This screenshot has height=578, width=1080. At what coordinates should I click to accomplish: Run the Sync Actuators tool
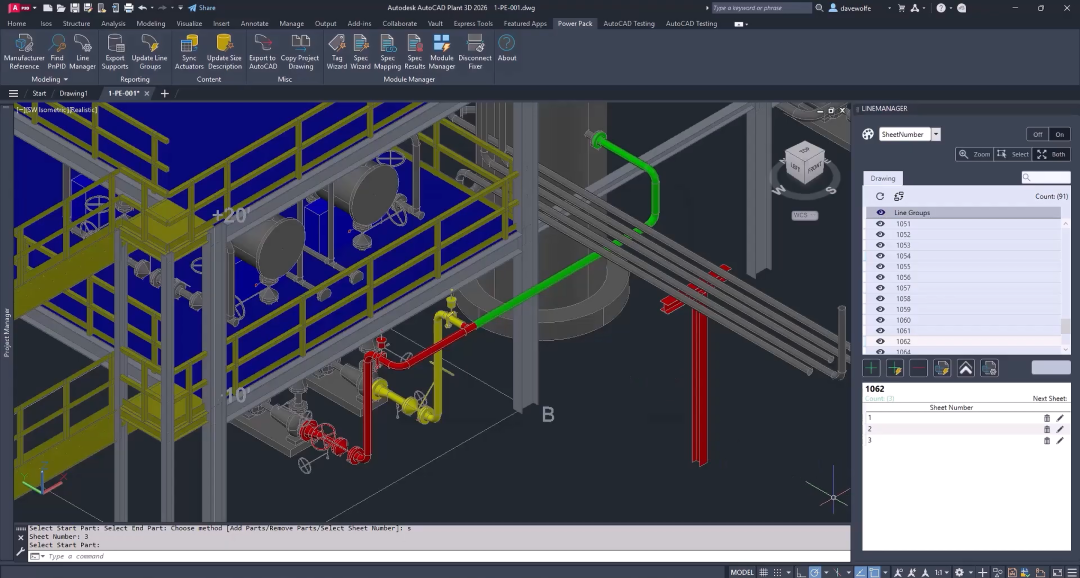pyautogui.click(x=189, y=52)
